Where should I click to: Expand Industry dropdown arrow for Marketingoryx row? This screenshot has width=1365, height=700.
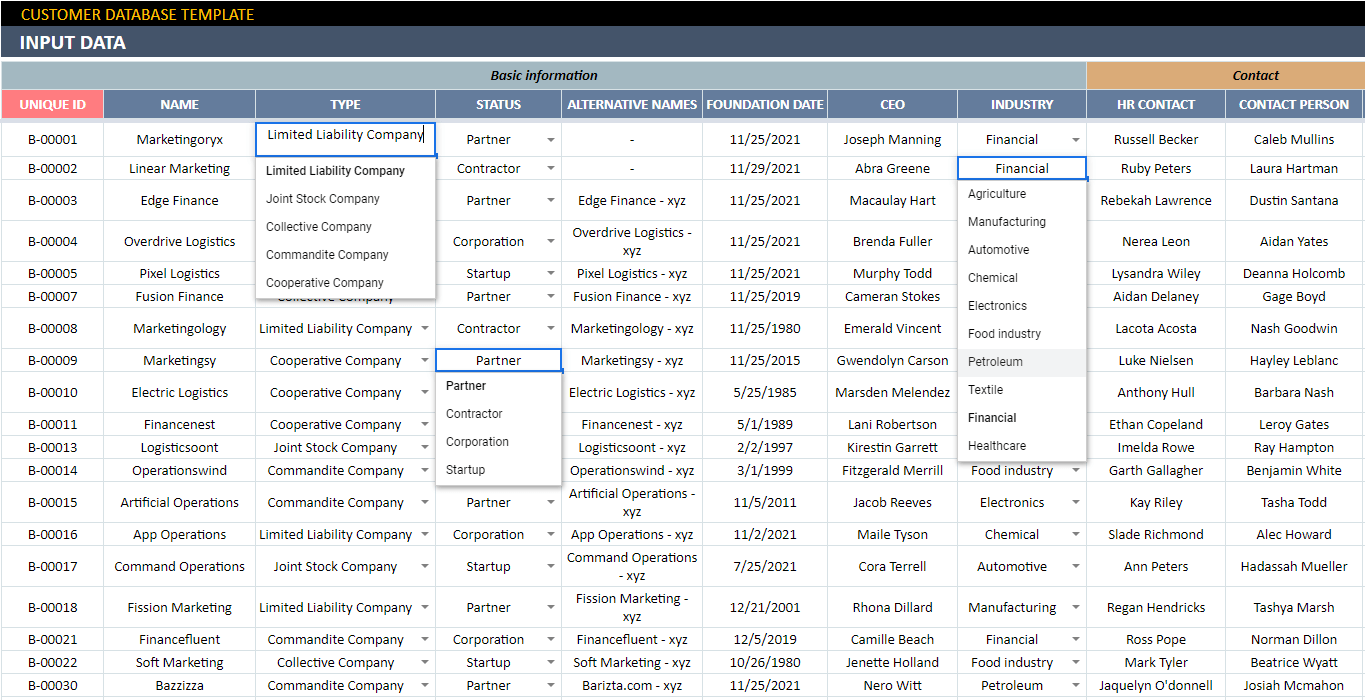[x=1075, y=141]
